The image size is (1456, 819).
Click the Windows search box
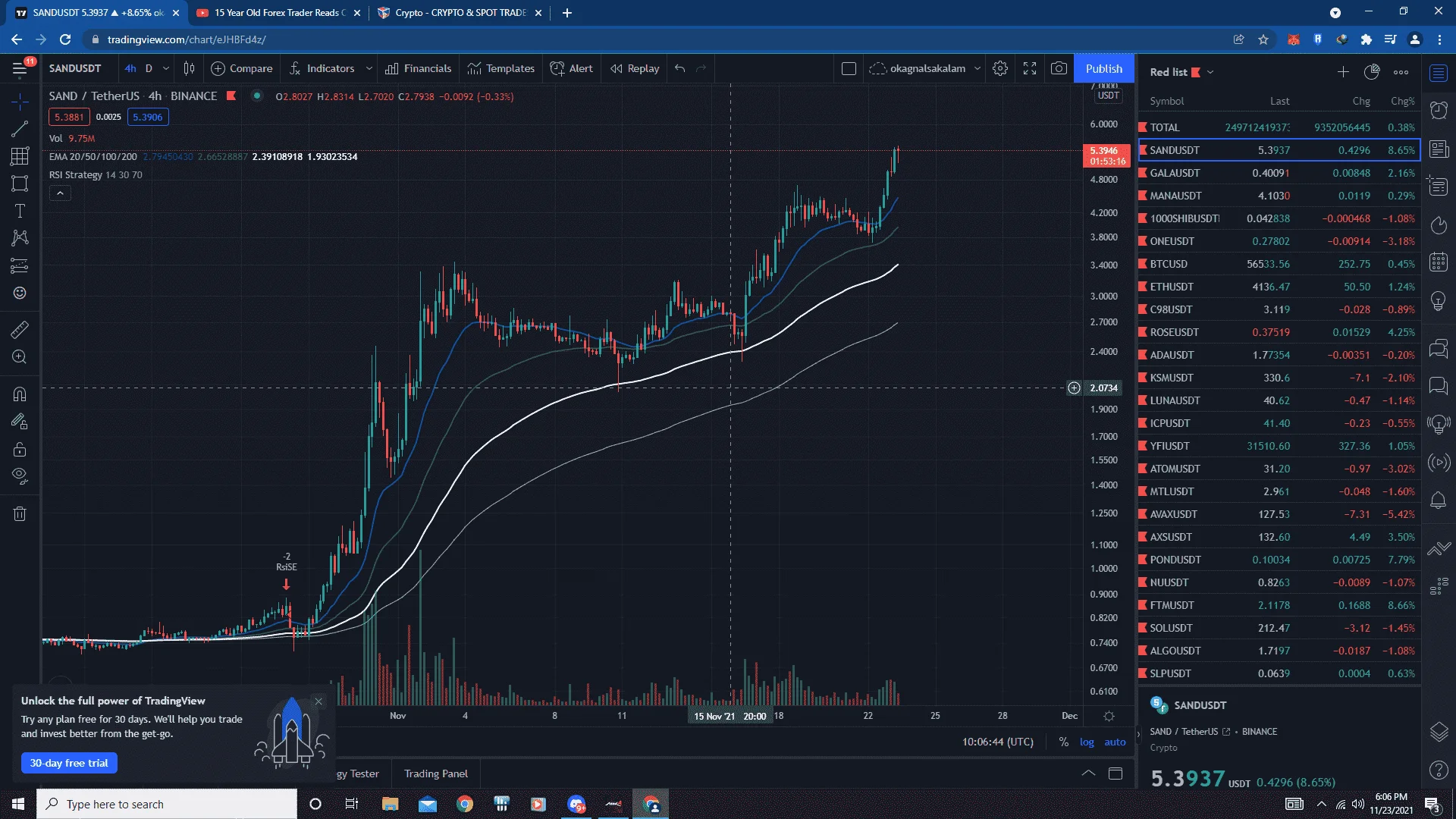pyautogui.click(x=167, y=804)
